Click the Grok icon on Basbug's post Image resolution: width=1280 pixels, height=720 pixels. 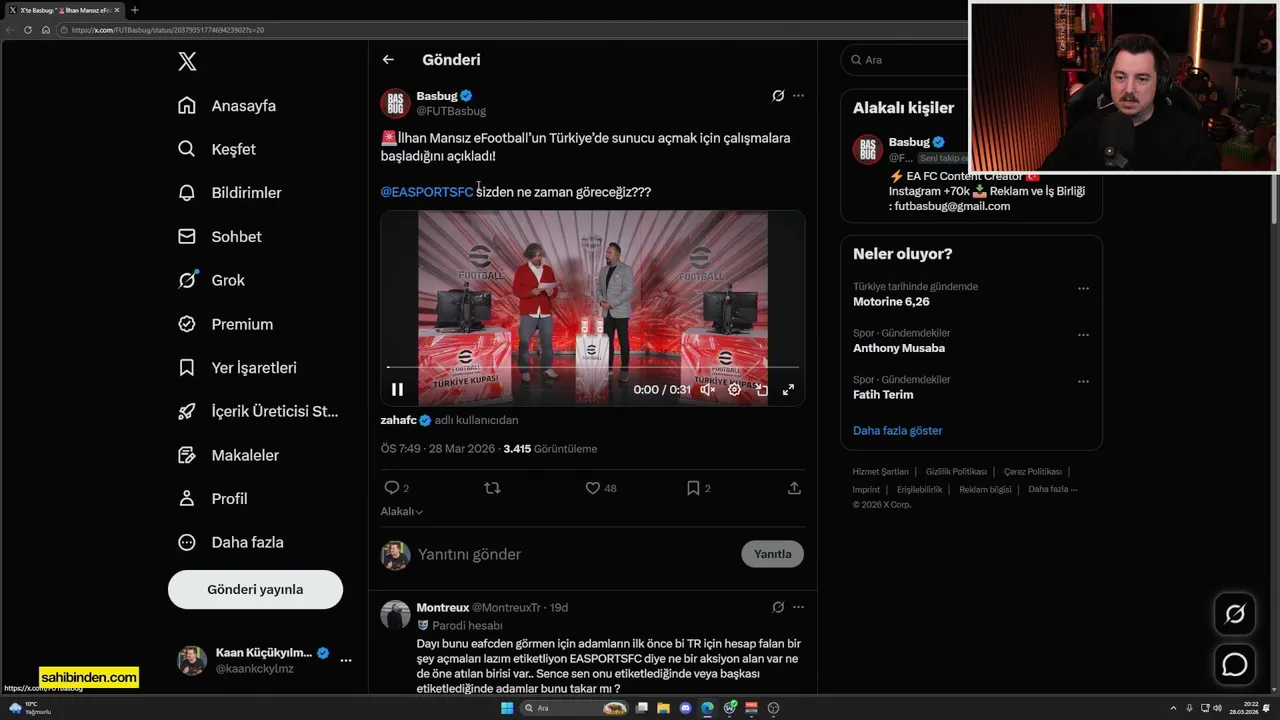(778, 96)
